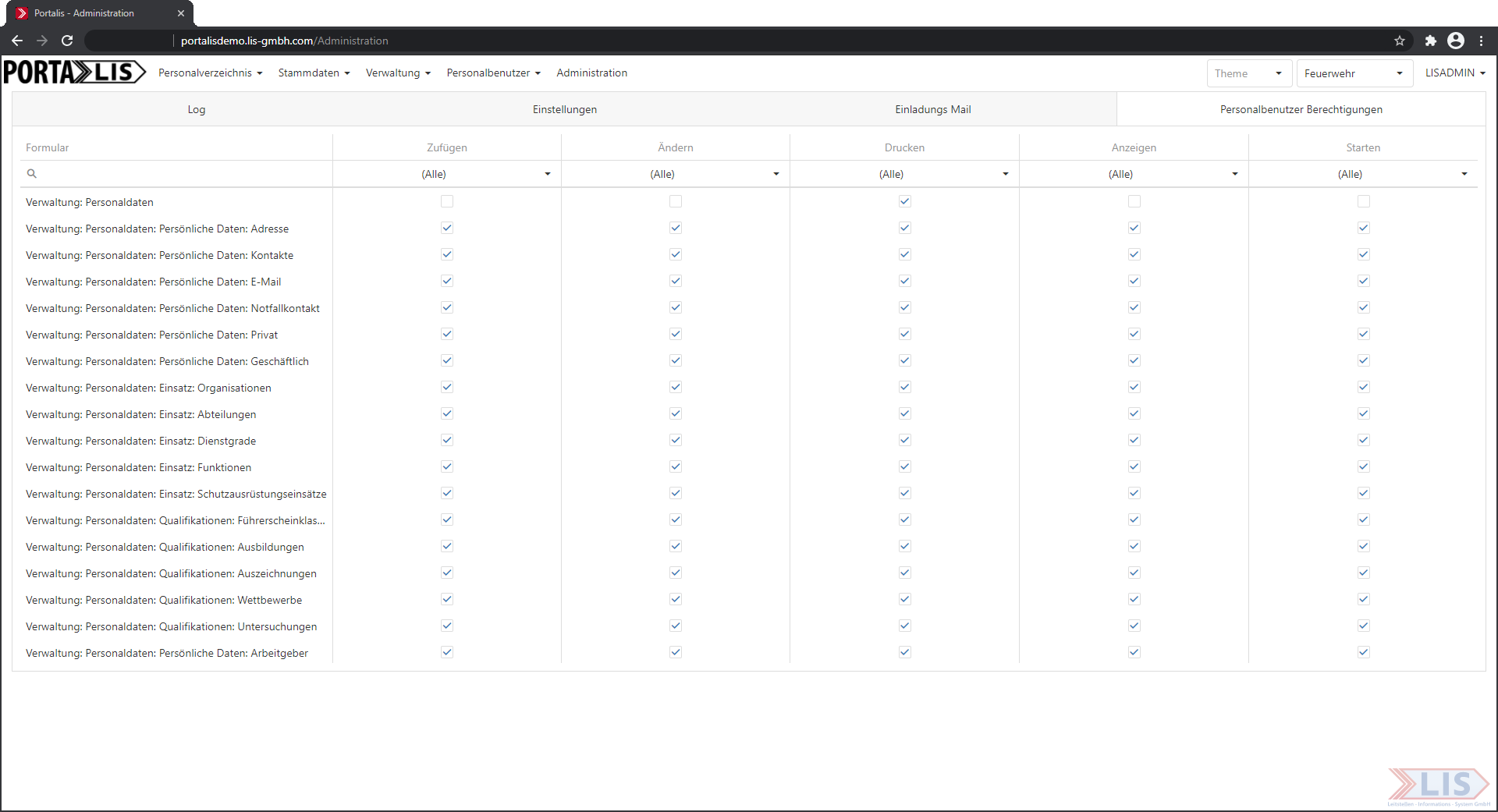Image resolution: width=1498 pixels, height=812 pixels.
Task: Open browser three-dot menu
Action: (x=1482, y=41)
